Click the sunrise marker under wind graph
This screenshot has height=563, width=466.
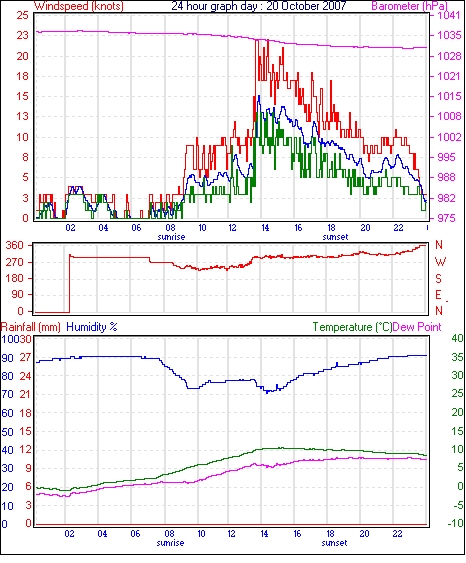[x=172, y=237]
